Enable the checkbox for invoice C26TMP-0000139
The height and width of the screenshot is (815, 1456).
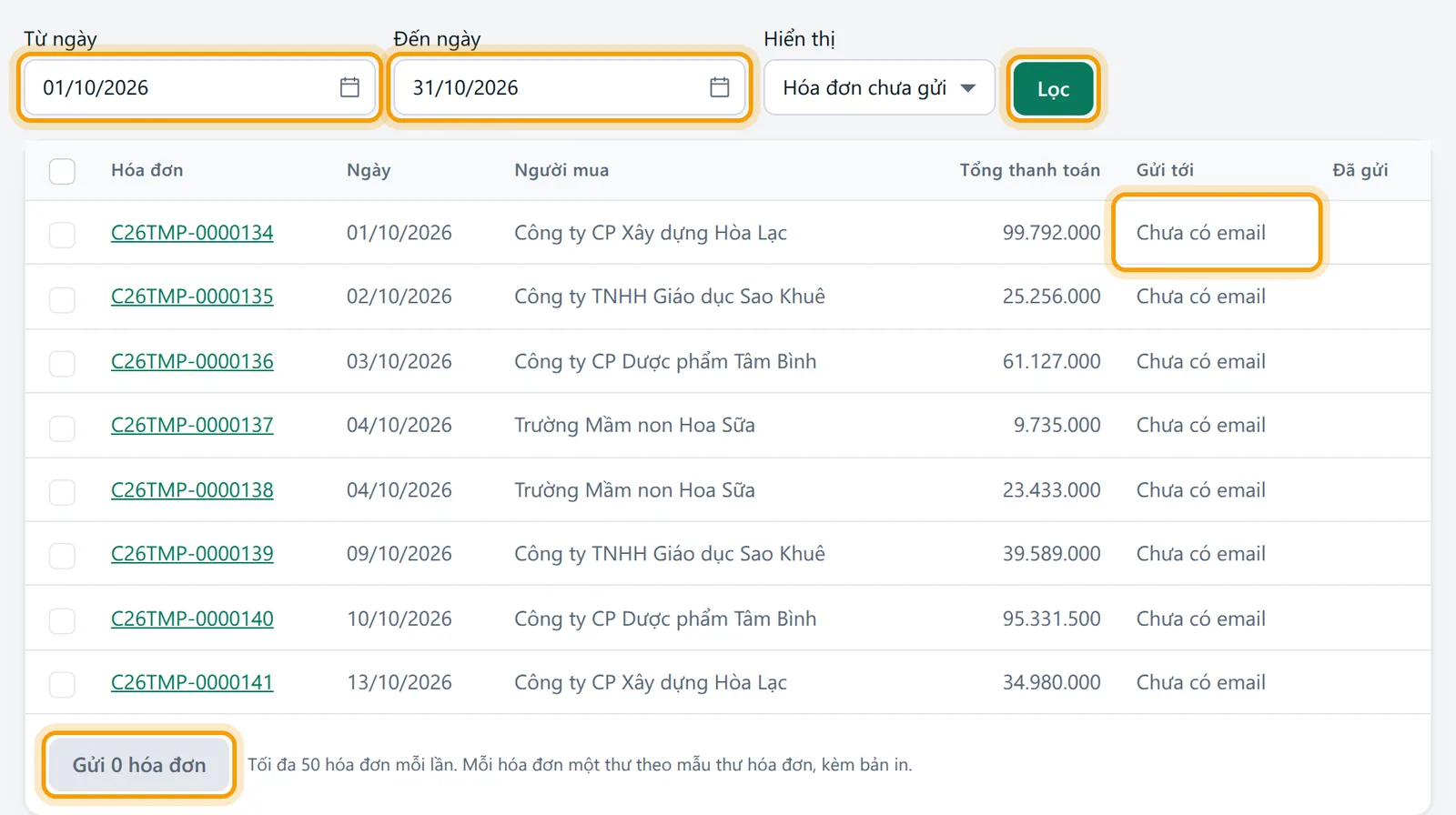[x=62, y=556]
